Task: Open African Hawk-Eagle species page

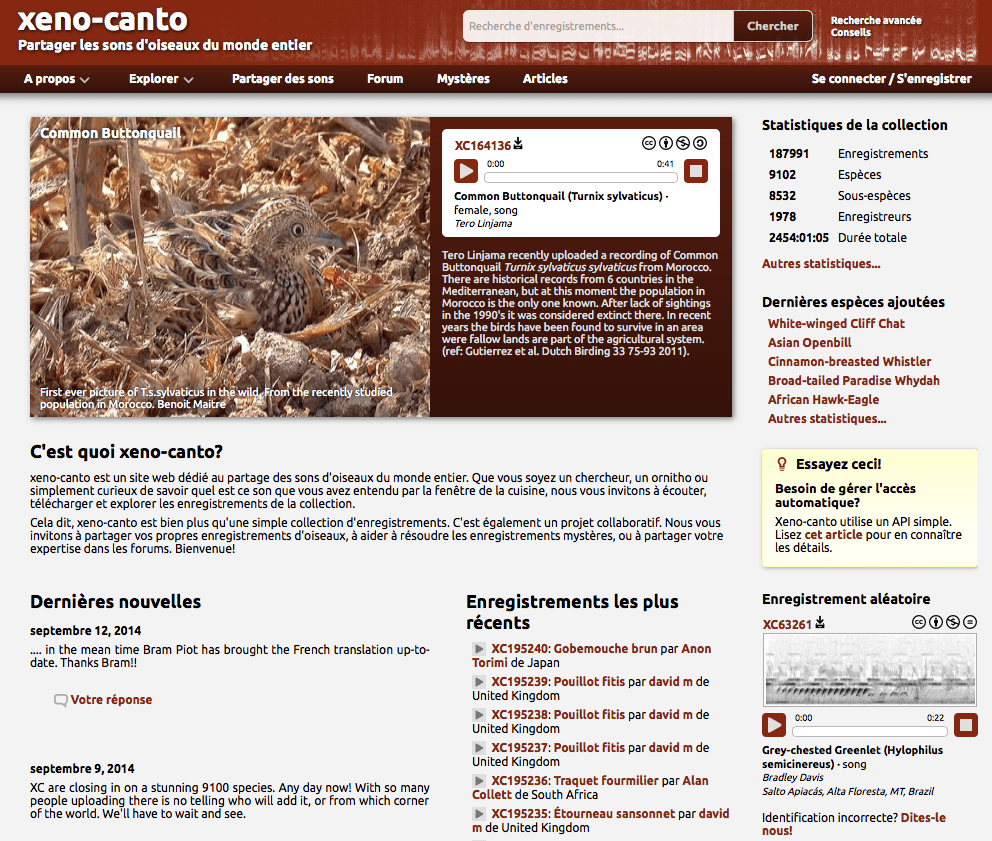Action: point(824,399)
